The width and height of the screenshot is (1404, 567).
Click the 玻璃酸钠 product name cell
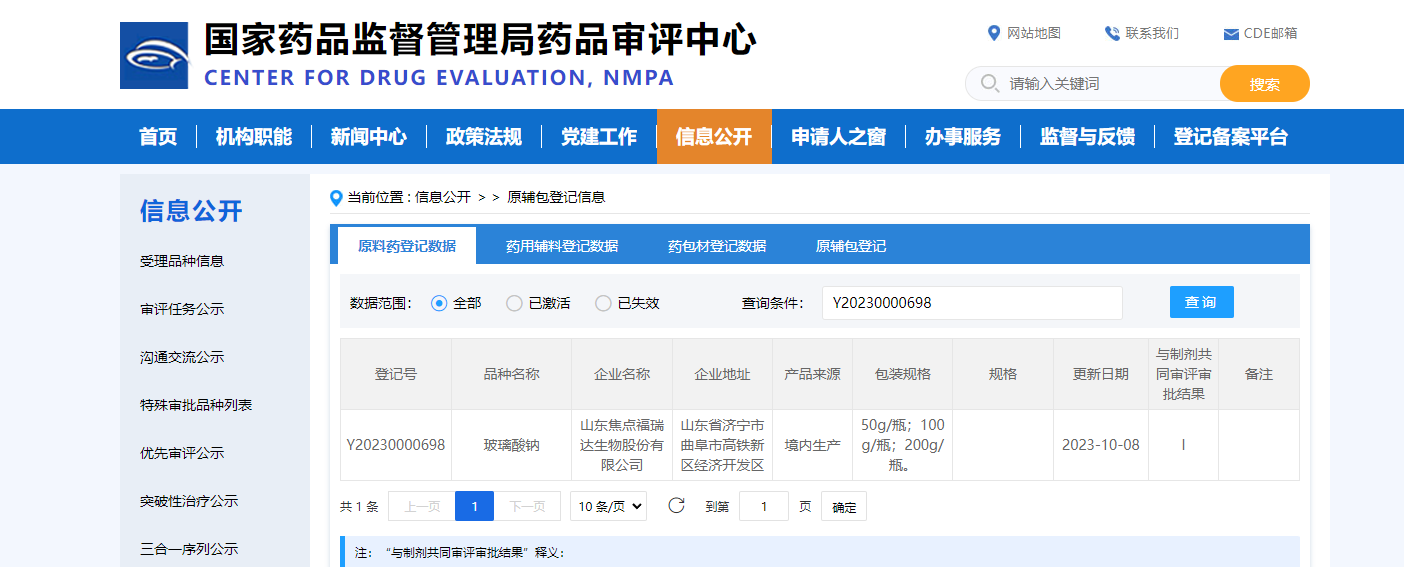tap(512, 445)
